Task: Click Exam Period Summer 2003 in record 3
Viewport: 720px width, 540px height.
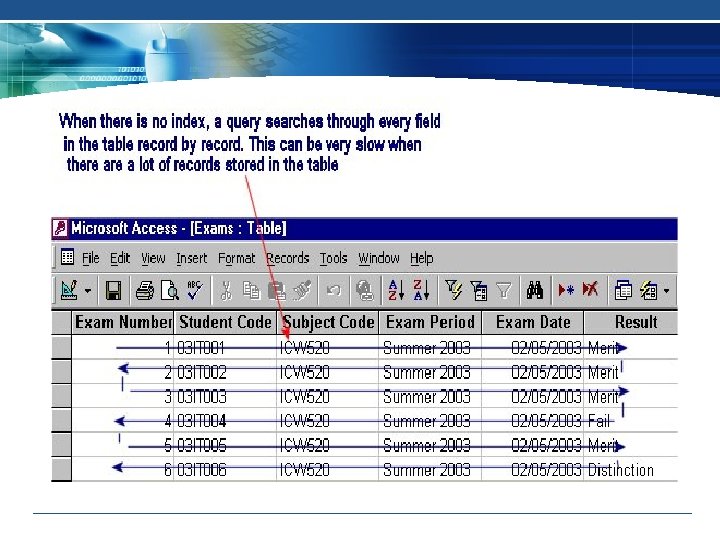Action: coord(430,396)
